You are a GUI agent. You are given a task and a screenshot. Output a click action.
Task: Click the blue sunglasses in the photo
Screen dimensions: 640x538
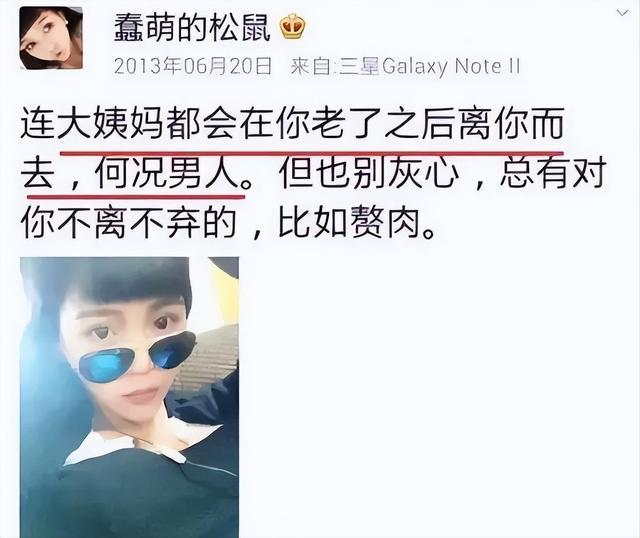pyautogui.click(x=137, y=355)
